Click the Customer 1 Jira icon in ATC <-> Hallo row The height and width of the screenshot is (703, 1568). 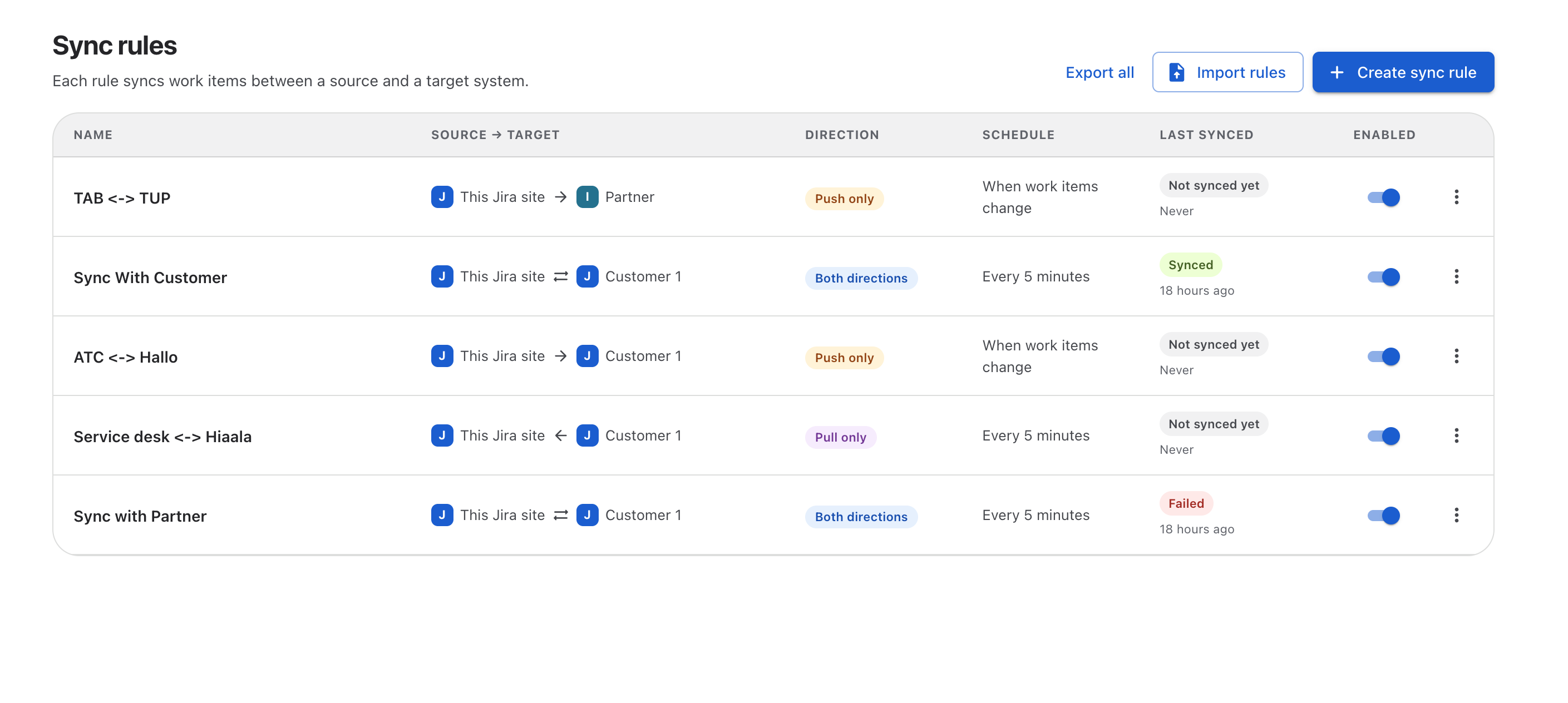pyautogui.click(x=587, y=356)
